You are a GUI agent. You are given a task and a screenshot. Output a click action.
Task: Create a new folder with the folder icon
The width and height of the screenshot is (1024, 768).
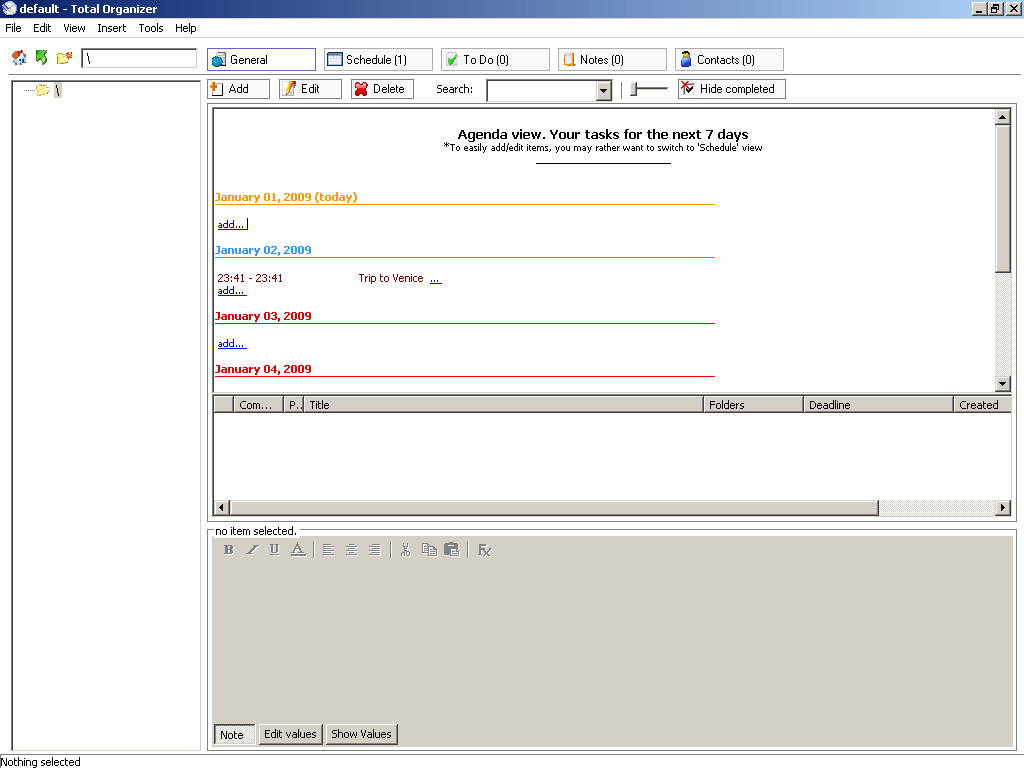click(64, 58)
